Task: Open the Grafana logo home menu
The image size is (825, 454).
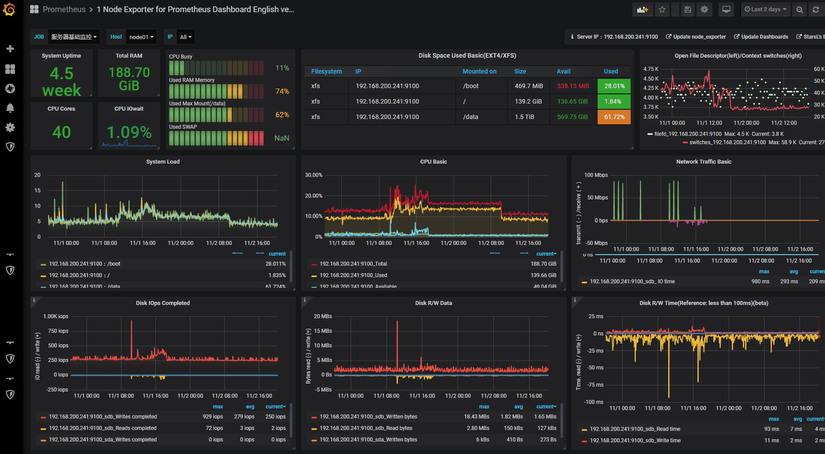Action: [x=9, y=9]
